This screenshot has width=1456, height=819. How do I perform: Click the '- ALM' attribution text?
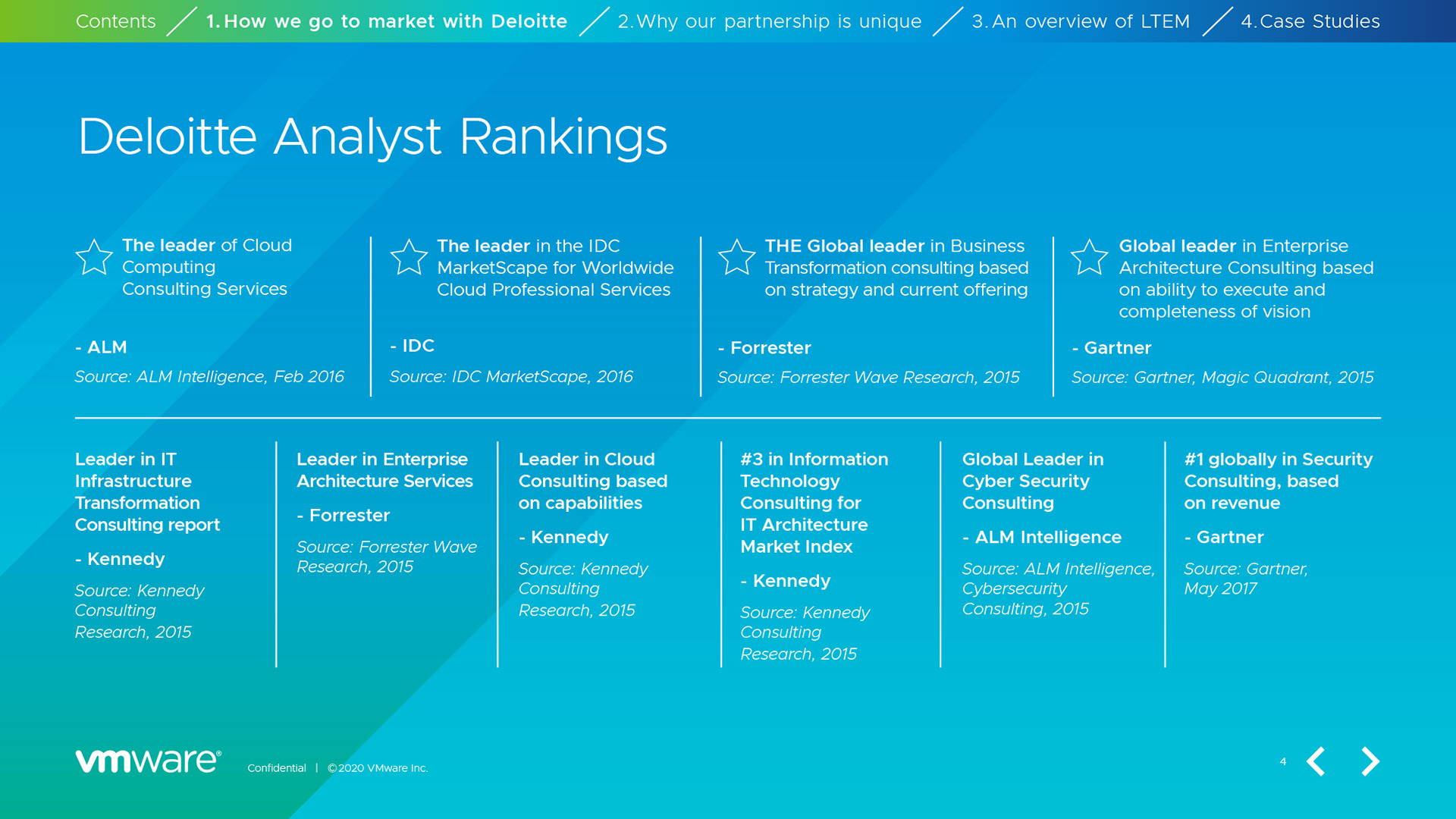pyautogui.click(x=101, y=347)
